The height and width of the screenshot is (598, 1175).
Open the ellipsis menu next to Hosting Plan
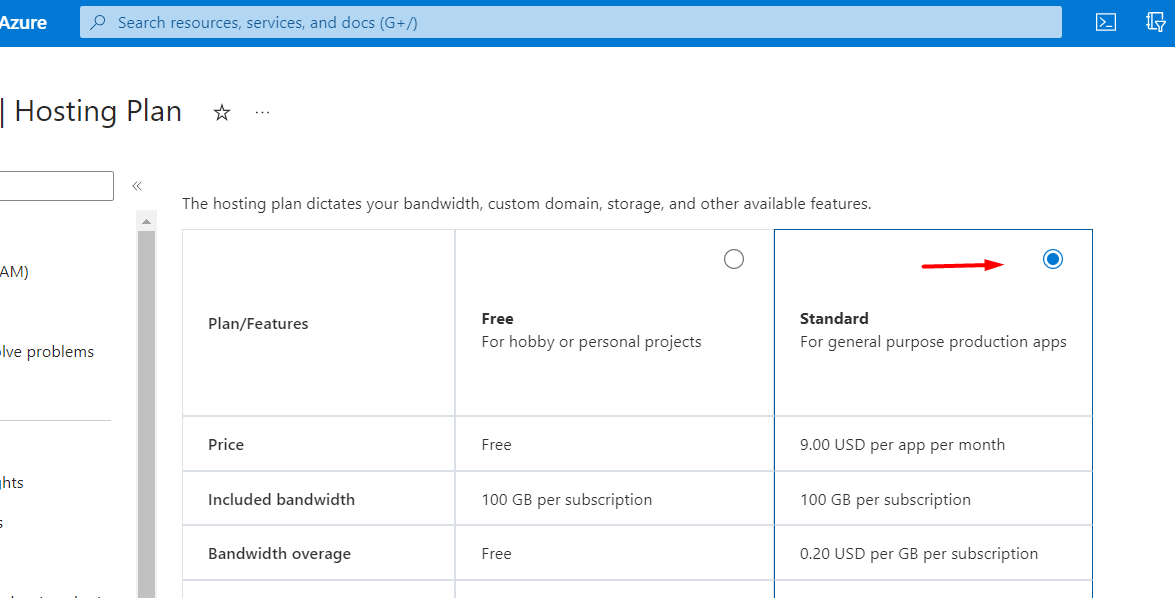[x=262, y=112]
